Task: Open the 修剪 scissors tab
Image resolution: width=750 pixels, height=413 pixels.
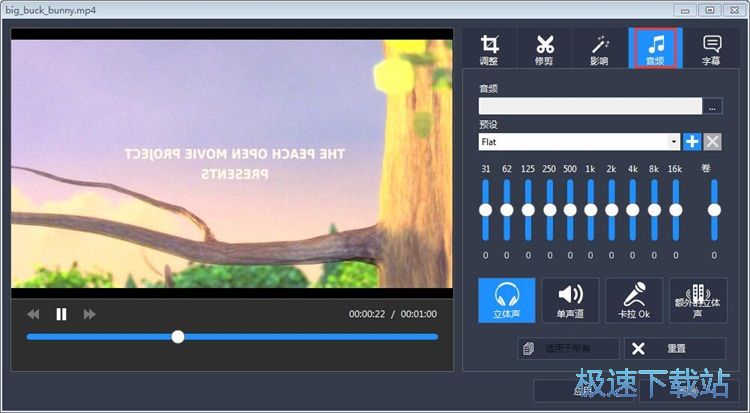Action: click(x=544, y=48)
